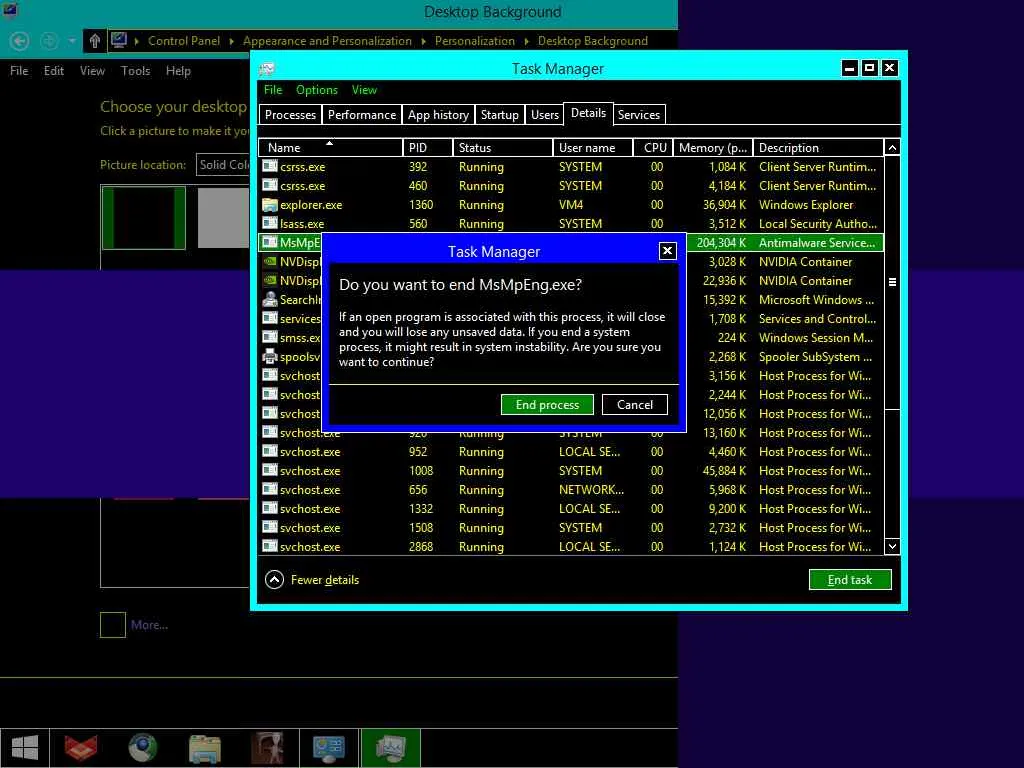Click the up arrow in Desktop Background window

(95, 41)
